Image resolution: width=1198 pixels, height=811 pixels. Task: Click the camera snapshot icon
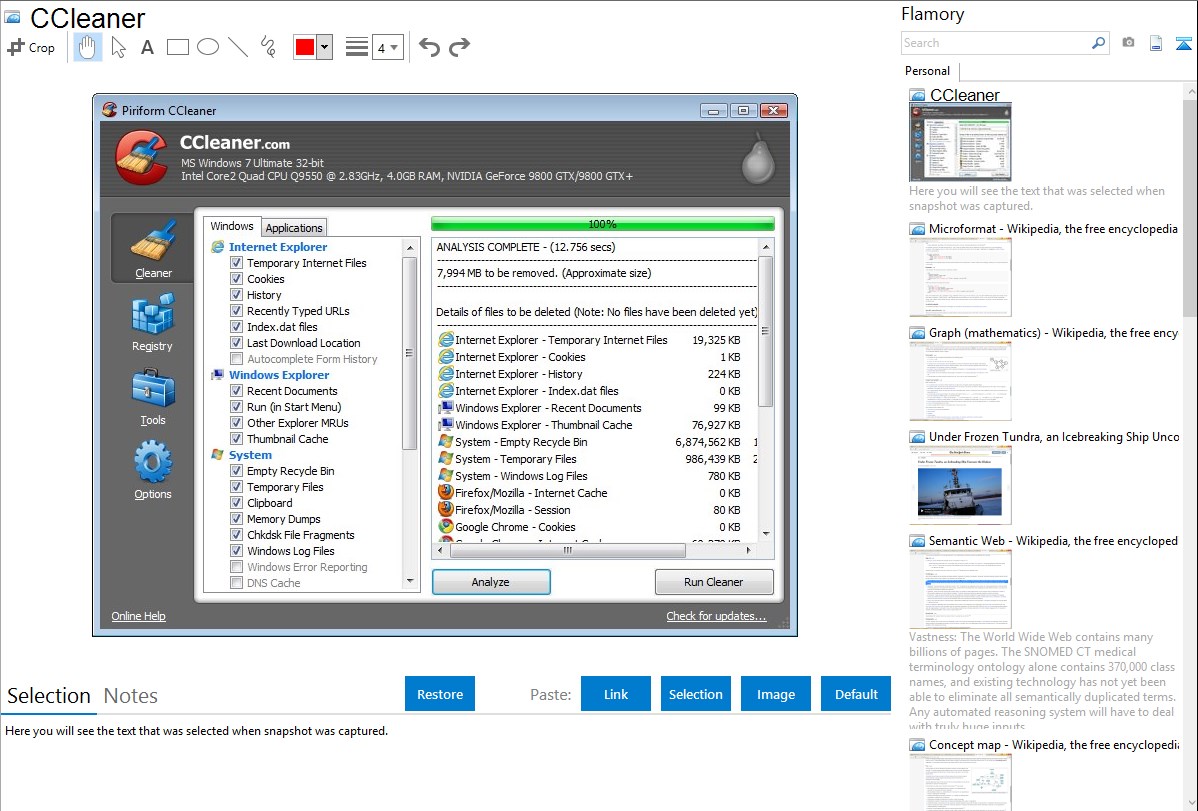click(1128, 43)
